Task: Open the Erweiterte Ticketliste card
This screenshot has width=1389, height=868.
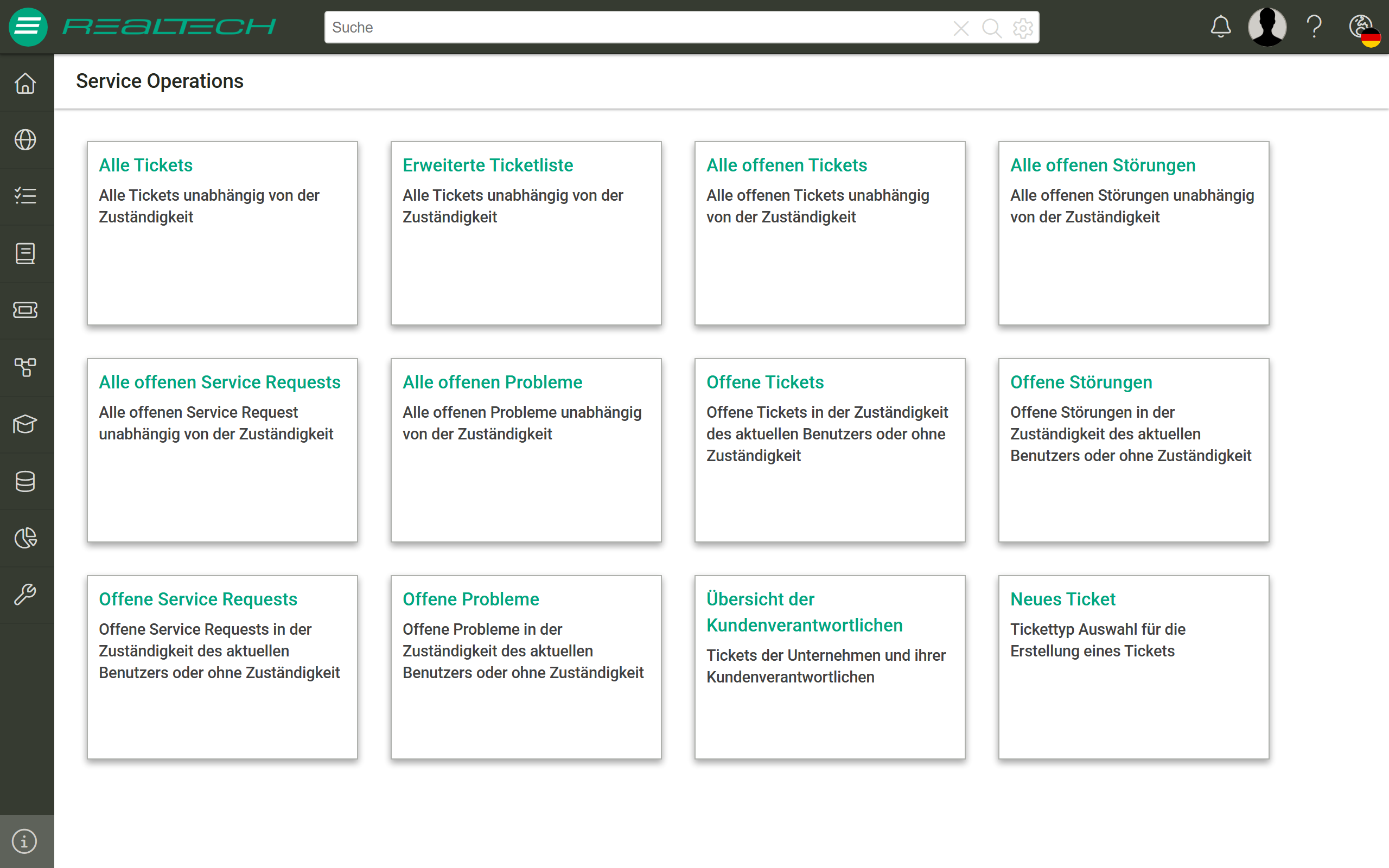Action: tap(526, 233)
